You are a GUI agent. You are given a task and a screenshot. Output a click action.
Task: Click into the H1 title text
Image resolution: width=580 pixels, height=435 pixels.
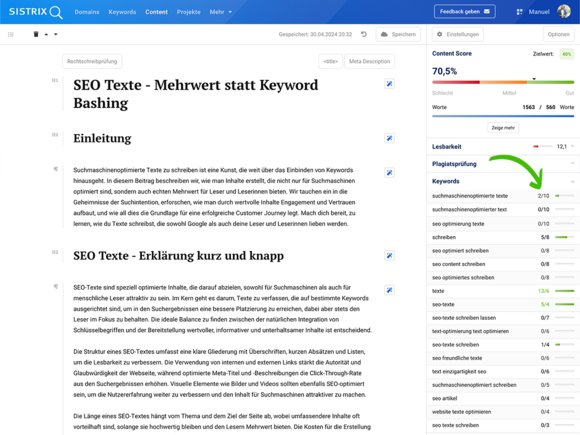pyautogui.click(x=196, y=94)
